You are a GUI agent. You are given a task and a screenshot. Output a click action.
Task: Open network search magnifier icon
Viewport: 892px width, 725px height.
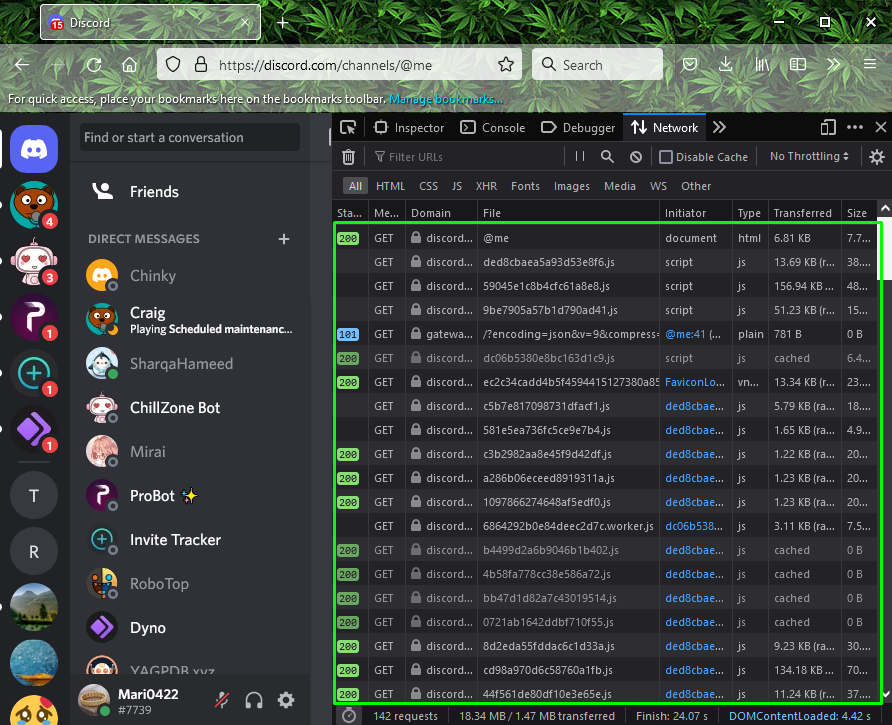[x=607, y=156]
